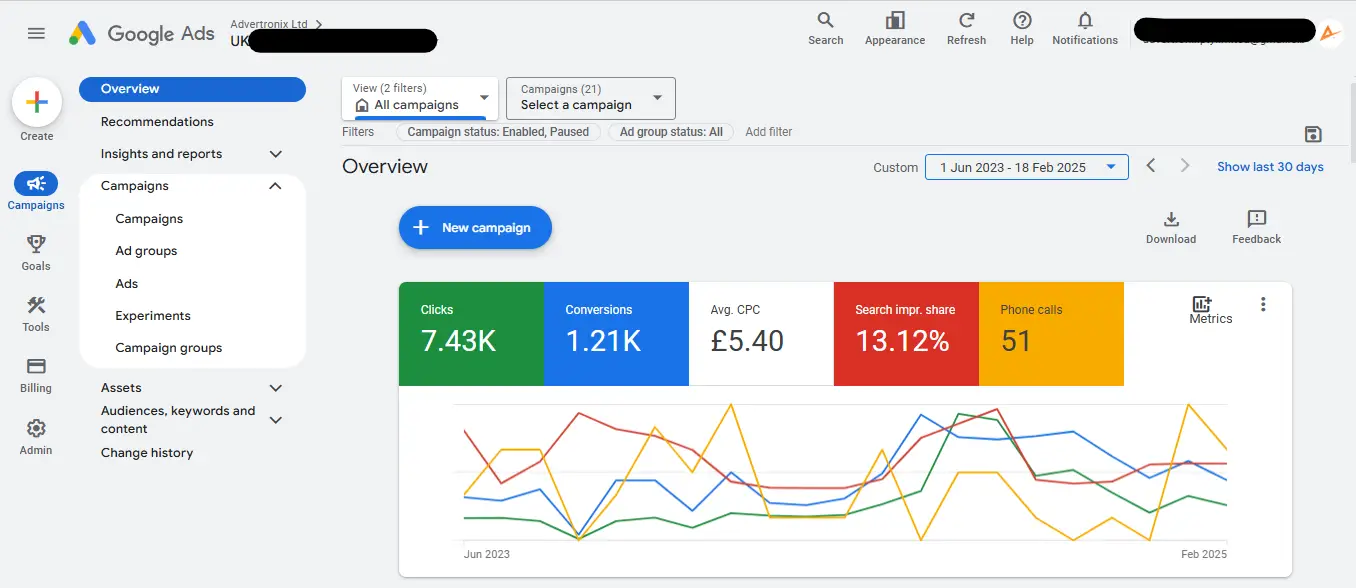
Task: Select the blue Conversions scorecard
Action: (x=616, y=334)
